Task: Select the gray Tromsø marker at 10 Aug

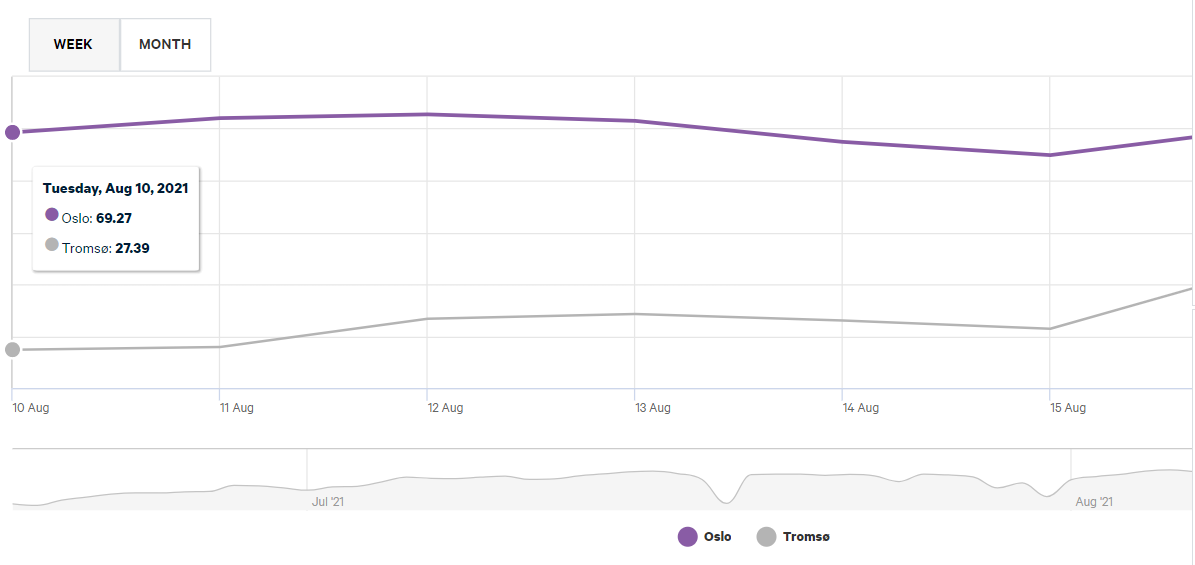Action: coord(13,349)
